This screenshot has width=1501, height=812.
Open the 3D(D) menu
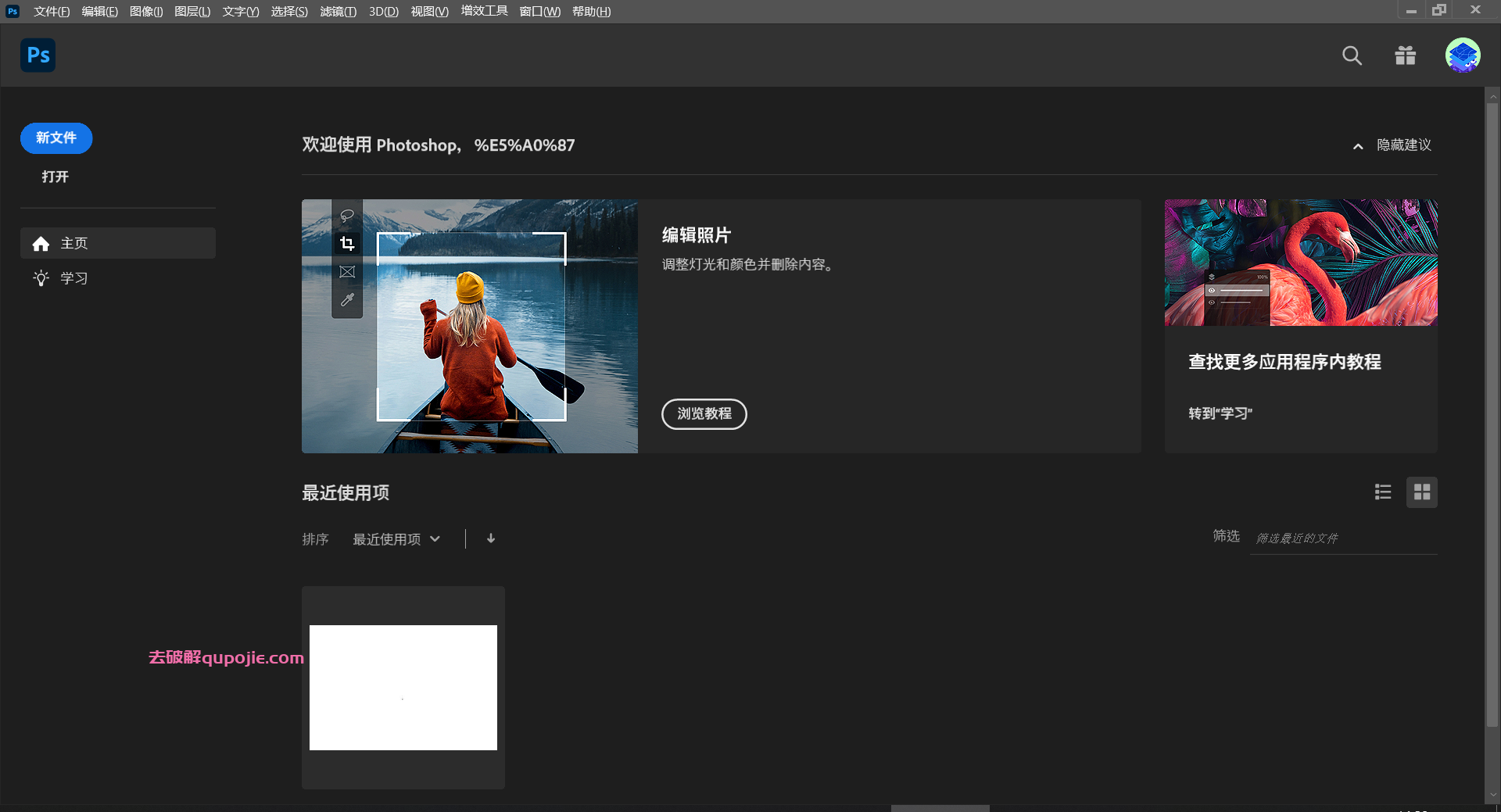coord(384,11)
